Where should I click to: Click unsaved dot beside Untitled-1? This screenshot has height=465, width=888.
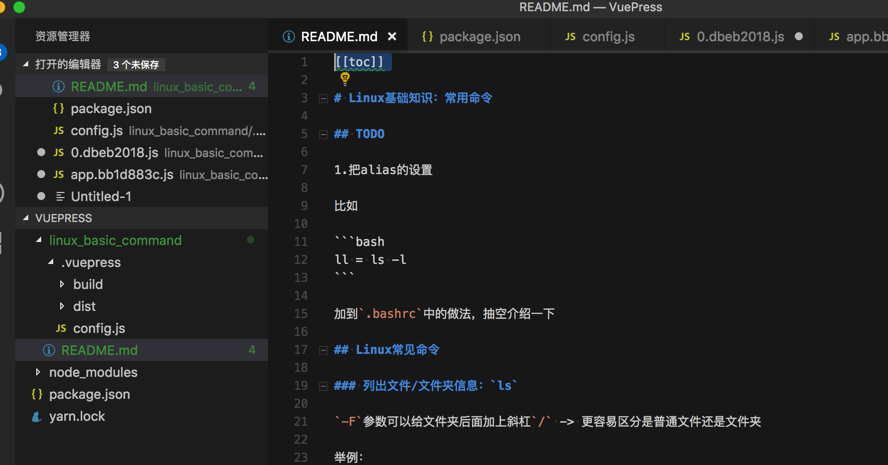click(41, 197)
